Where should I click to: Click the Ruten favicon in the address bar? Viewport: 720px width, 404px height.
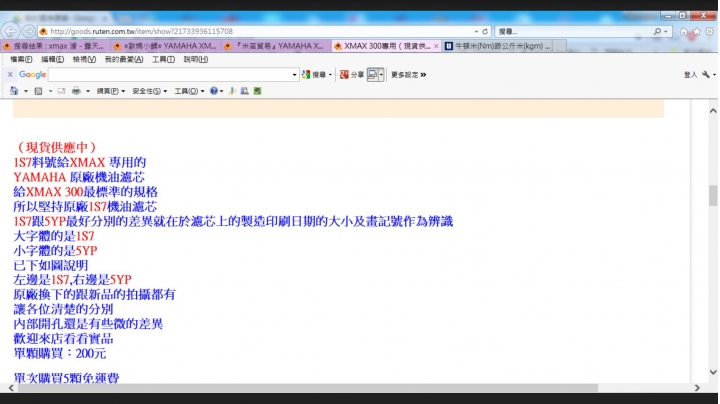(44, 32)
